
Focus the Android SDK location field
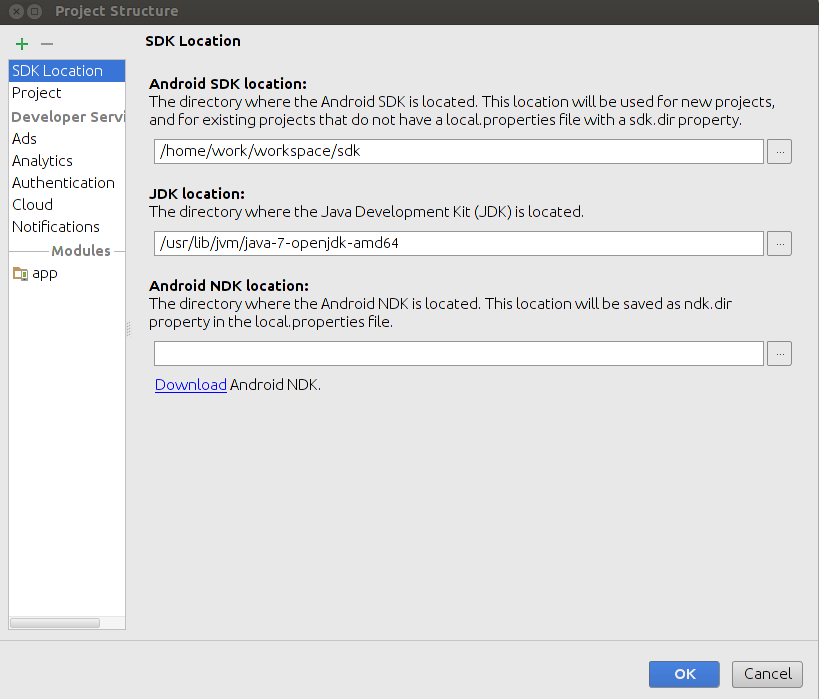pos(459,151)
